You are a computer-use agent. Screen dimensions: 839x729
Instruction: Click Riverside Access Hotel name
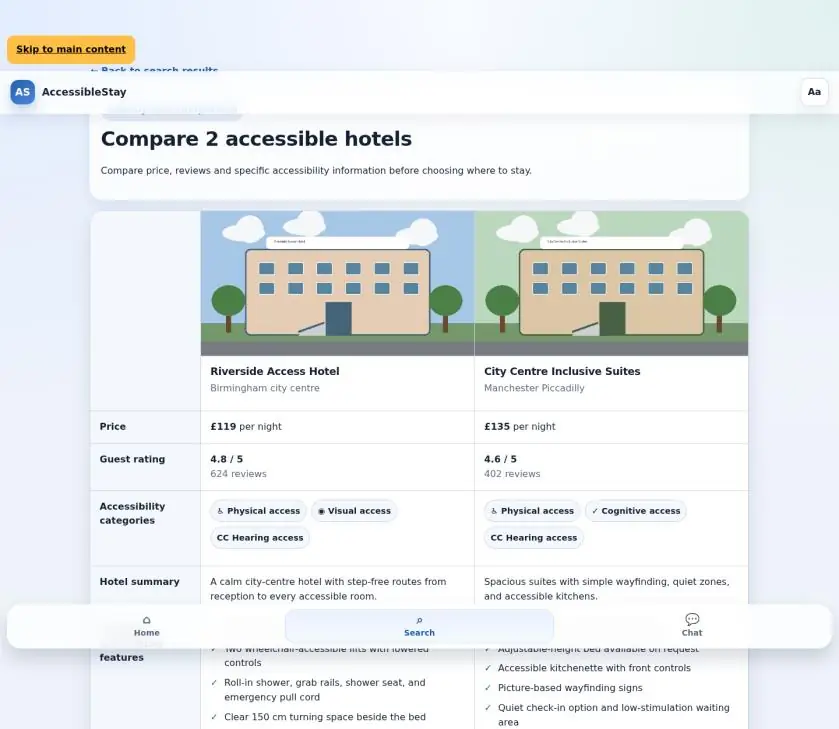pyautogui.click(x=274, y=371)
